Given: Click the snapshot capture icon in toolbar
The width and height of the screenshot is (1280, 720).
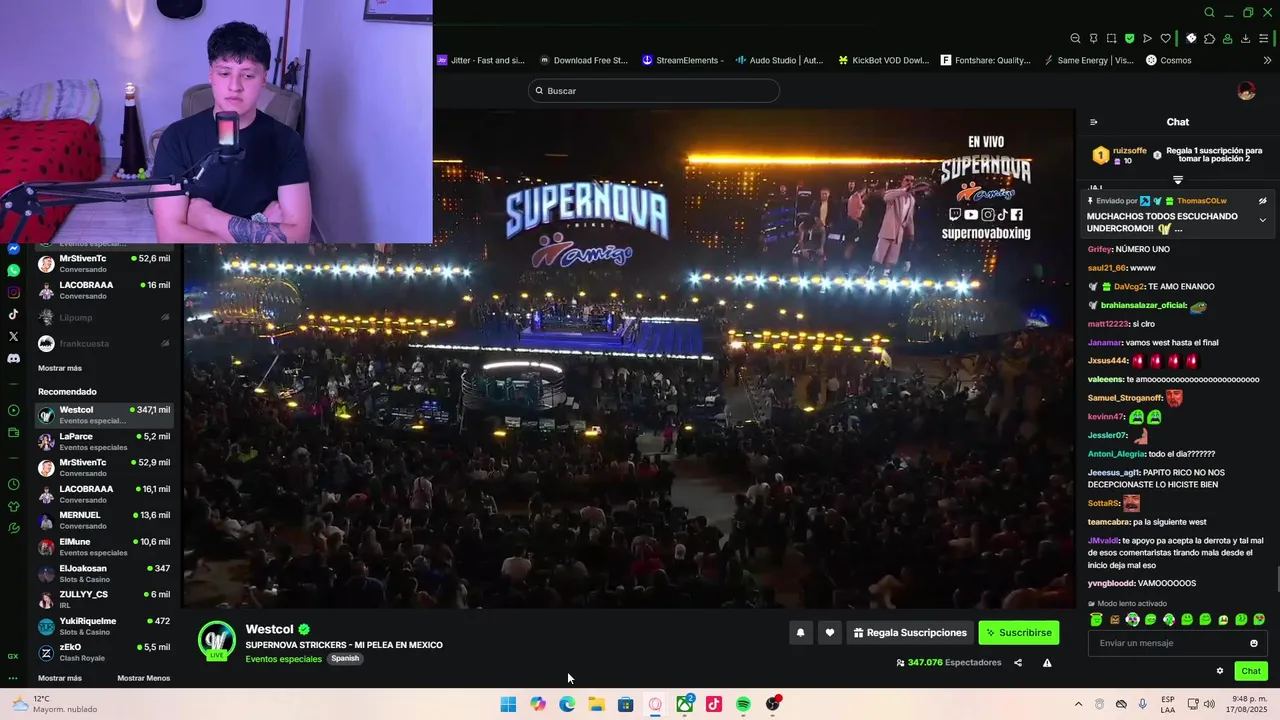Looking at the screenshot, I should coord(1111,38).
